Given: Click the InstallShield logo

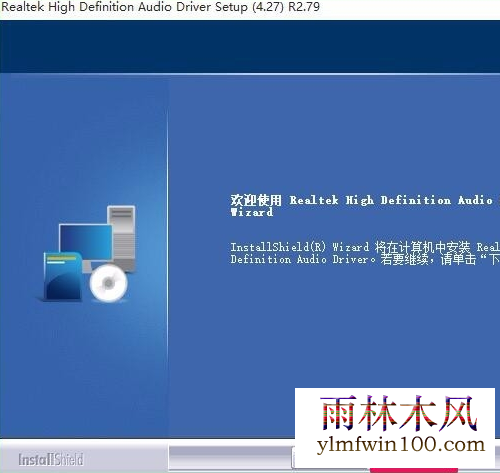Looking at the screenshot, I should (x=51, y=459).
